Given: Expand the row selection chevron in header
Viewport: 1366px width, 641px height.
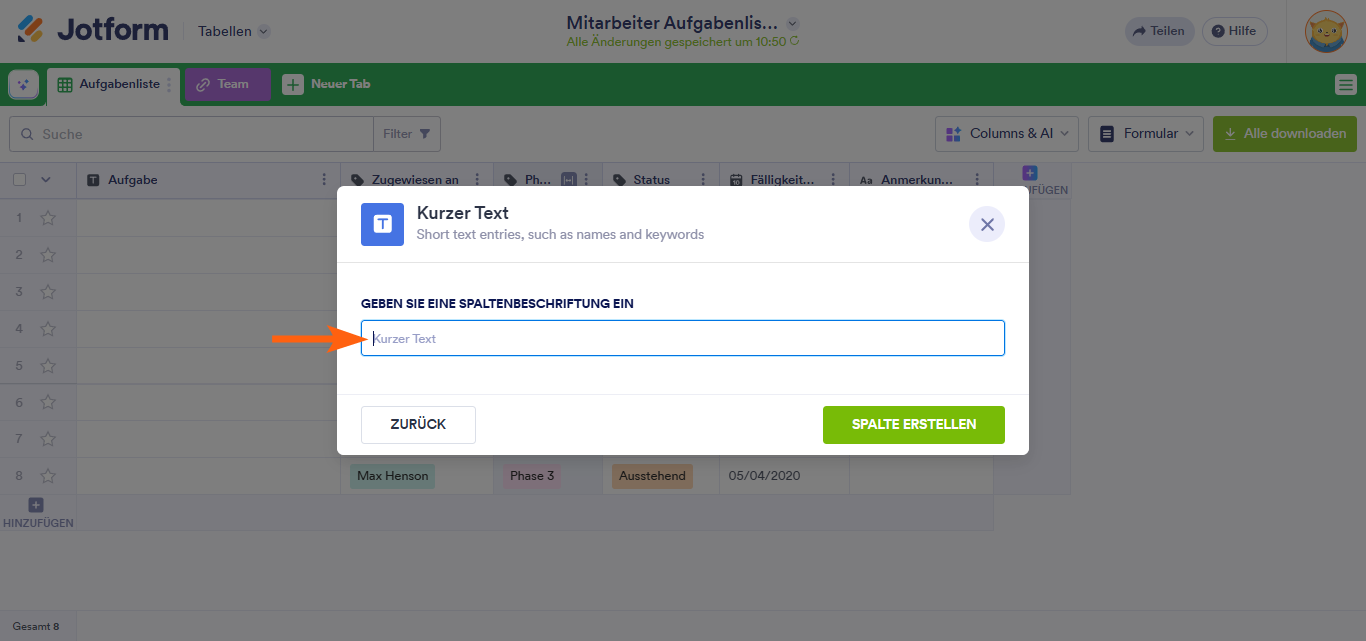Looking at the screenshot, I should pos(45,180).
